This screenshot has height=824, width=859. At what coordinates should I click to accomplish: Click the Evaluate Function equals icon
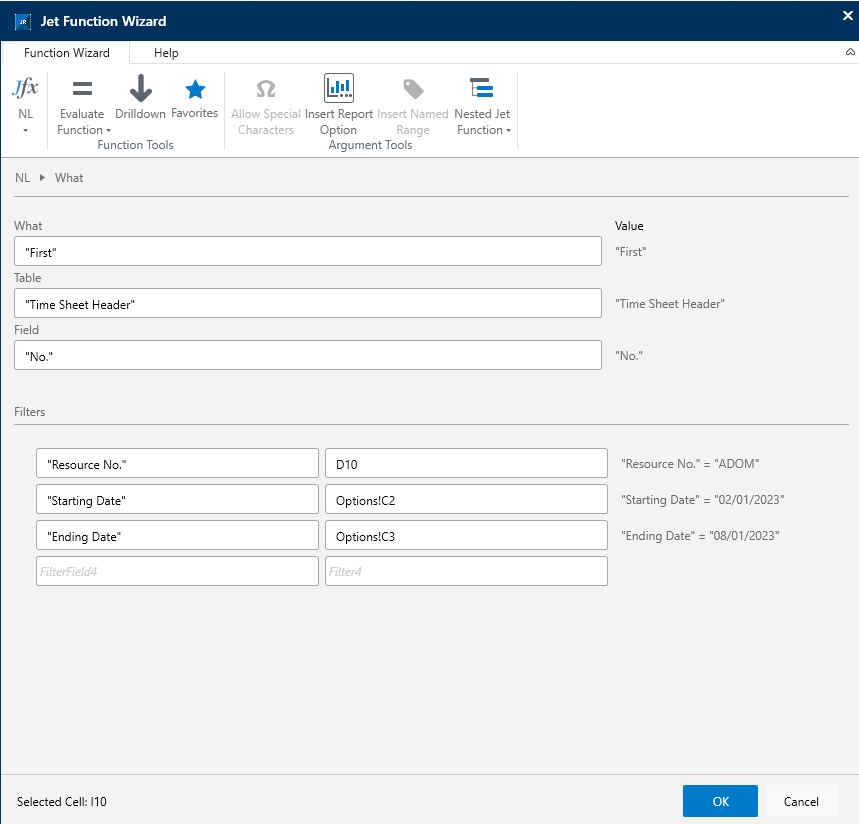[x=82, y=88]
